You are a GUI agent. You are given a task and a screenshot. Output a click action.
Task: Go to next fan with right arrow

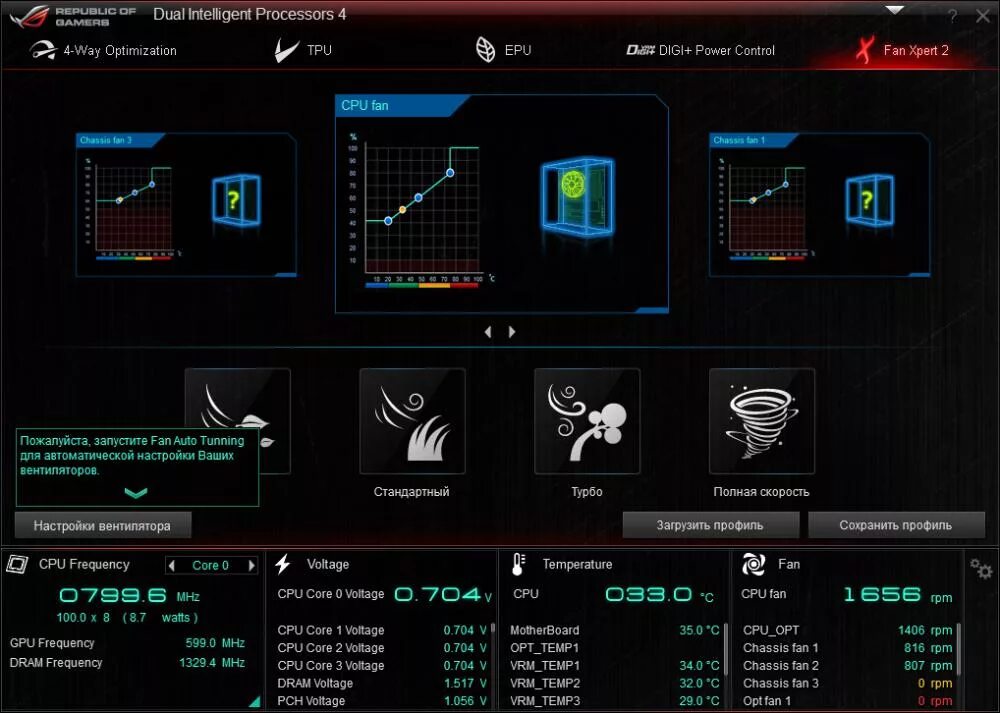click(511, 332)
